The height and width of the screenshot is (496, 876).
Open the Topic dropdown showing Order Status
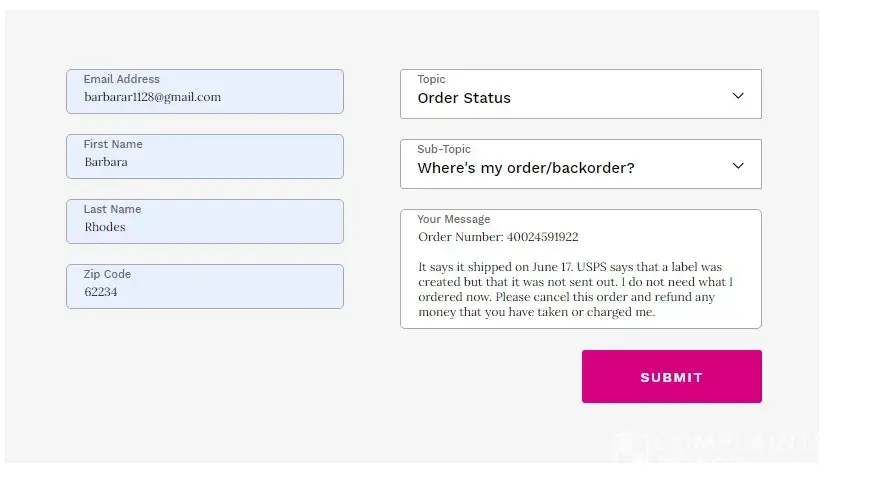point(580,94)
